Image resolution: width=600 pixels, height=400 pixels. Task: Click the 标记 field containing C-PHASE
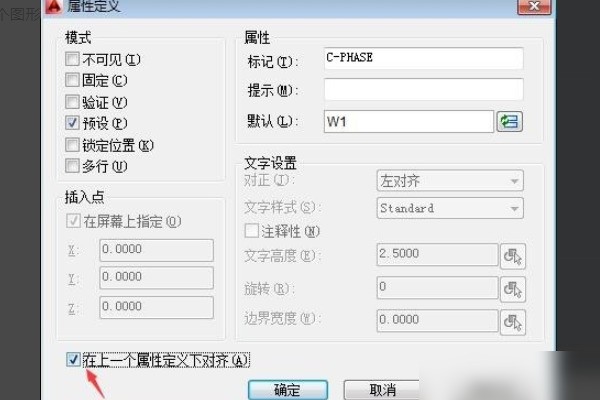[423, 59]
